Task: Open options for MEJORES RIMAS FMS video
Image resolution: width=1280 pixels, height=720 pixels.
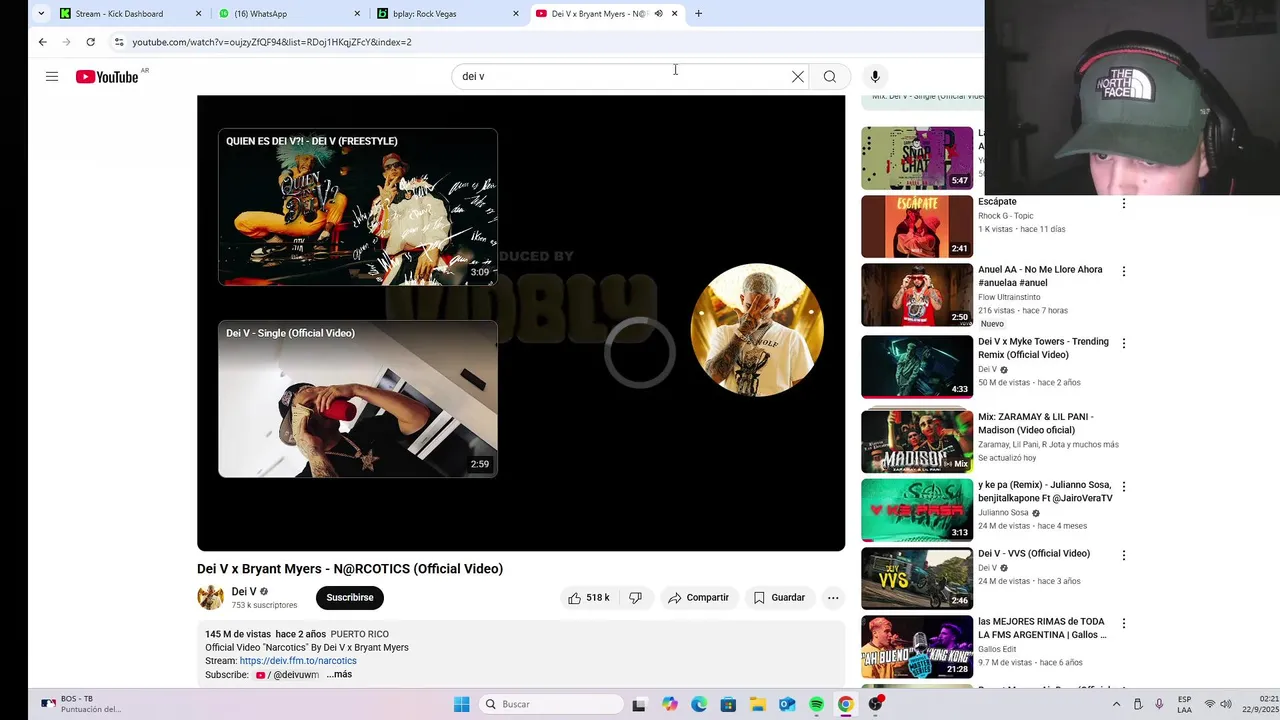Action: click(x=1124, y=623)
